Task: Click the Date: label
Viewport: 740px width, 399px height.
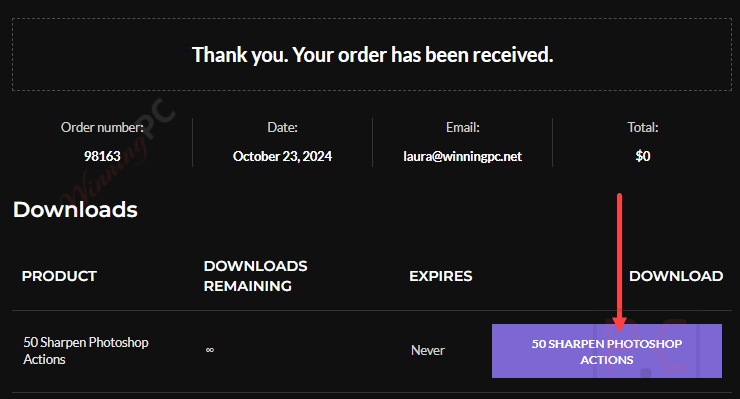Action: [x=282, y=127]
